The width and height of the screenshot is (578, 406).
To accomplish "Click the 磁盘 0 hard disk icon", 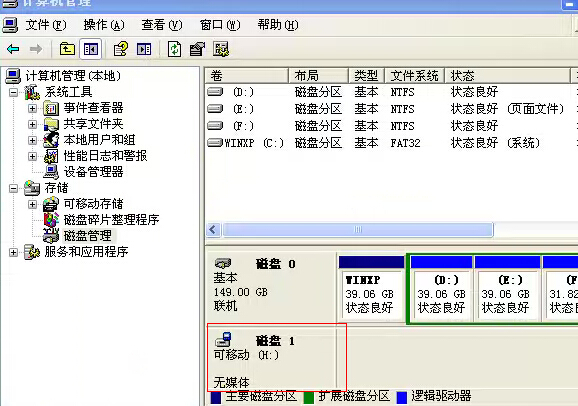I will coord(223,263).
